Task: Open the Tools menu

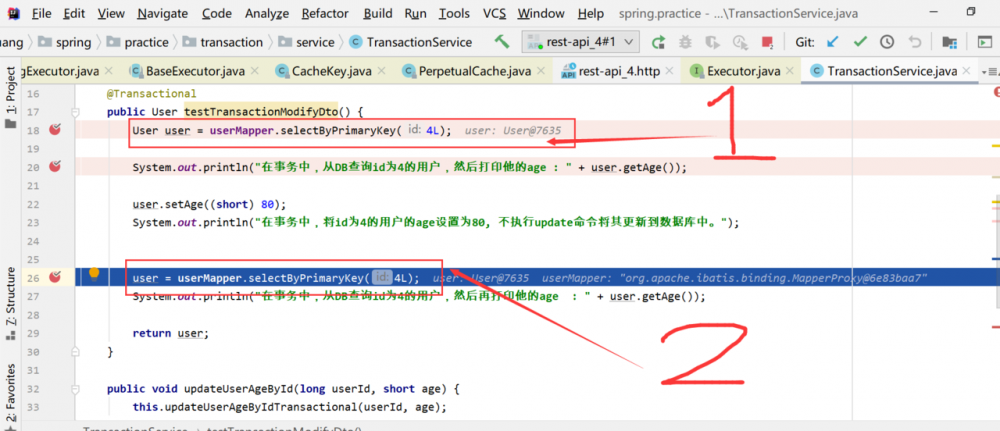Action: 454,13
